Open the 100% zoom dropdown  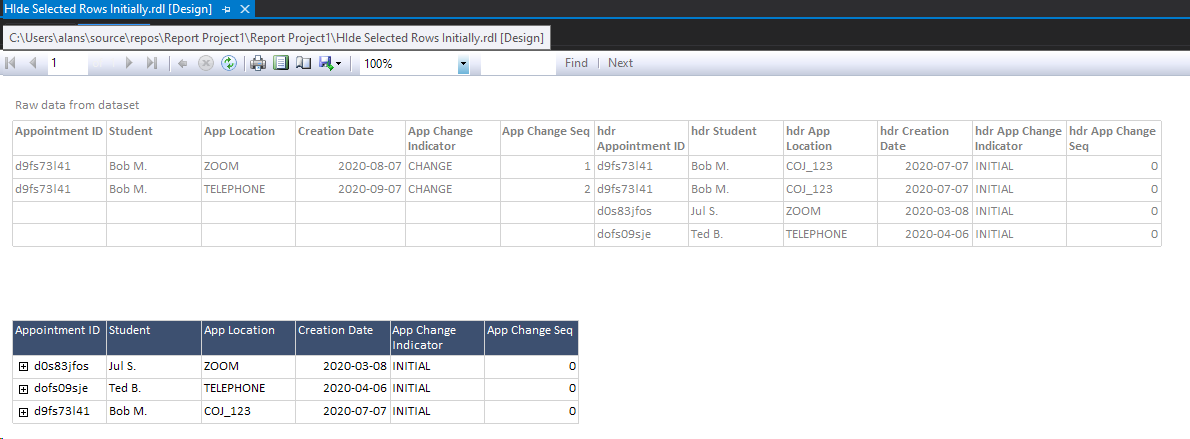pyautogui.click(x=463, y=65)
